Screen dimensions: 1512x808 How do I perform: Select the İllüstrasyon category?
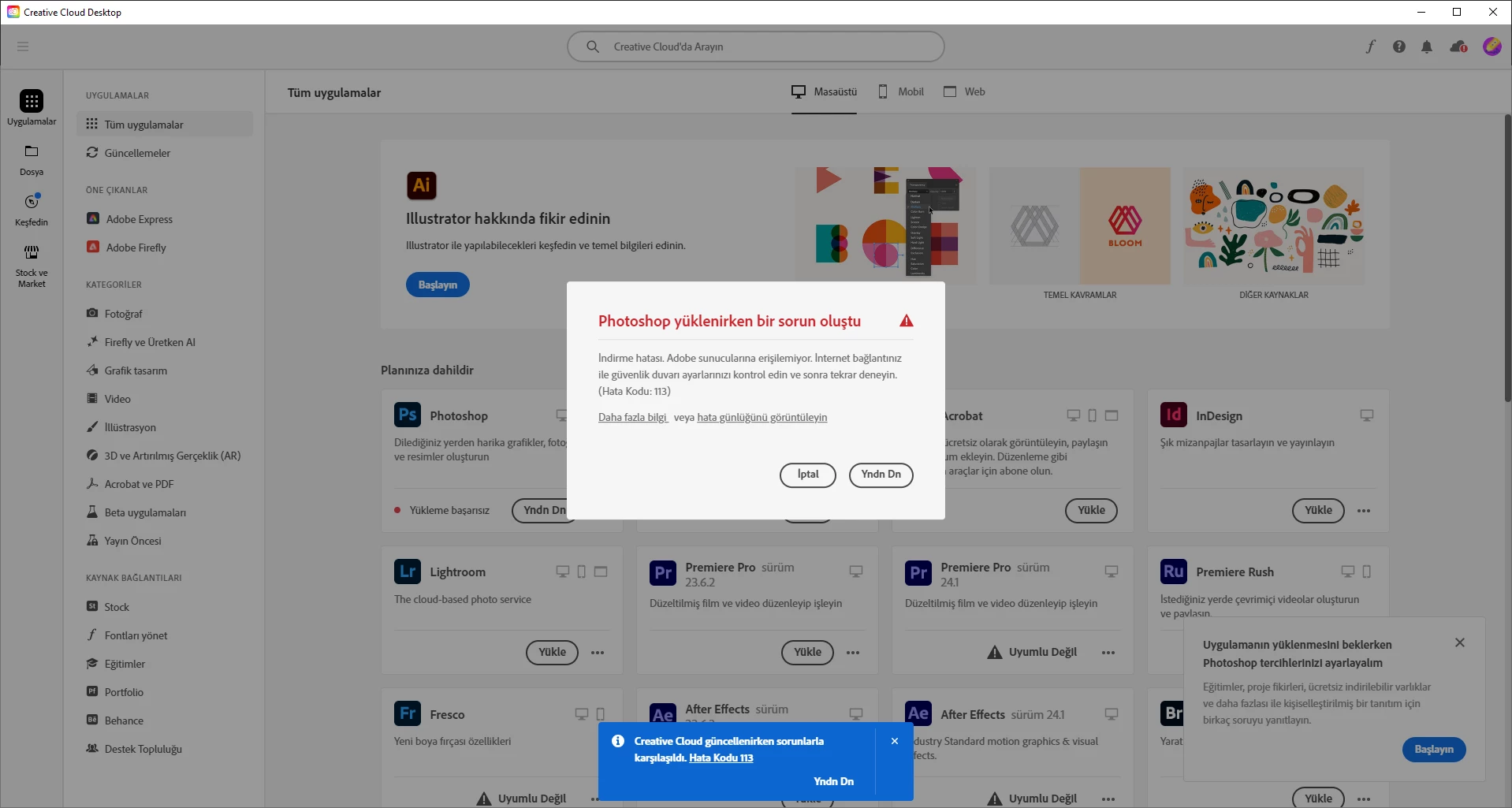165,427
